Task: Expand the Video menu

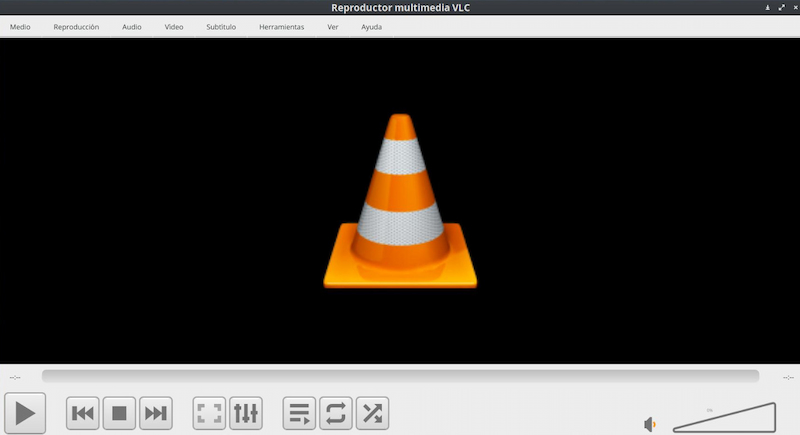Action: (x=174, y=27)
